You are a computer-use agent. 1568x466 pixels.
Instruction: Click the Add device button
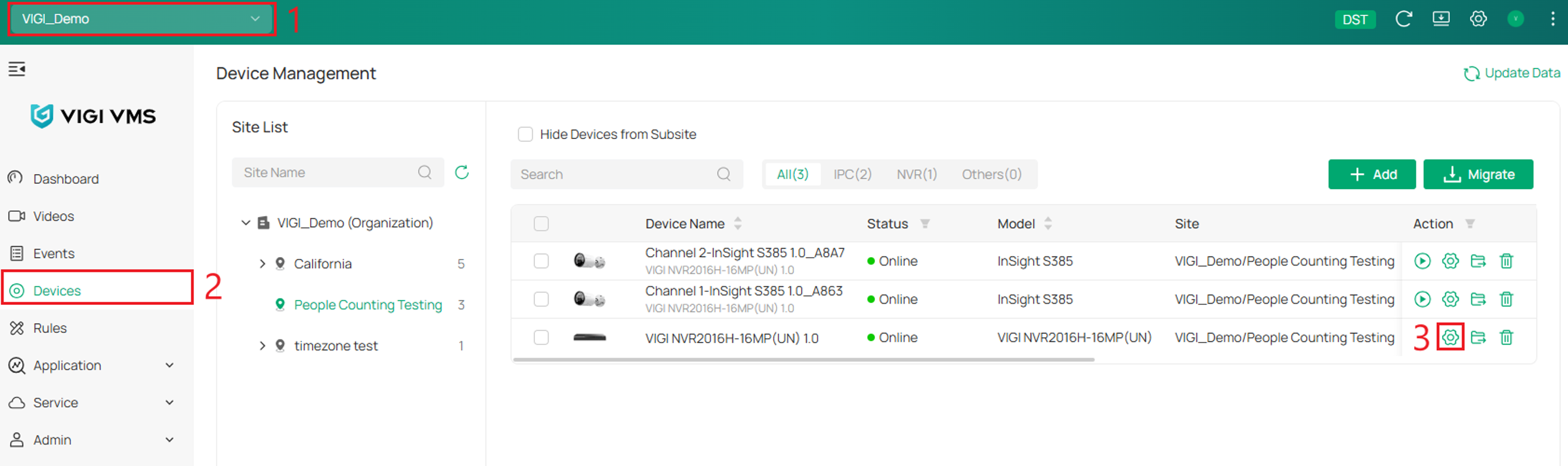pyautogui.click(x=1372, y=174)
